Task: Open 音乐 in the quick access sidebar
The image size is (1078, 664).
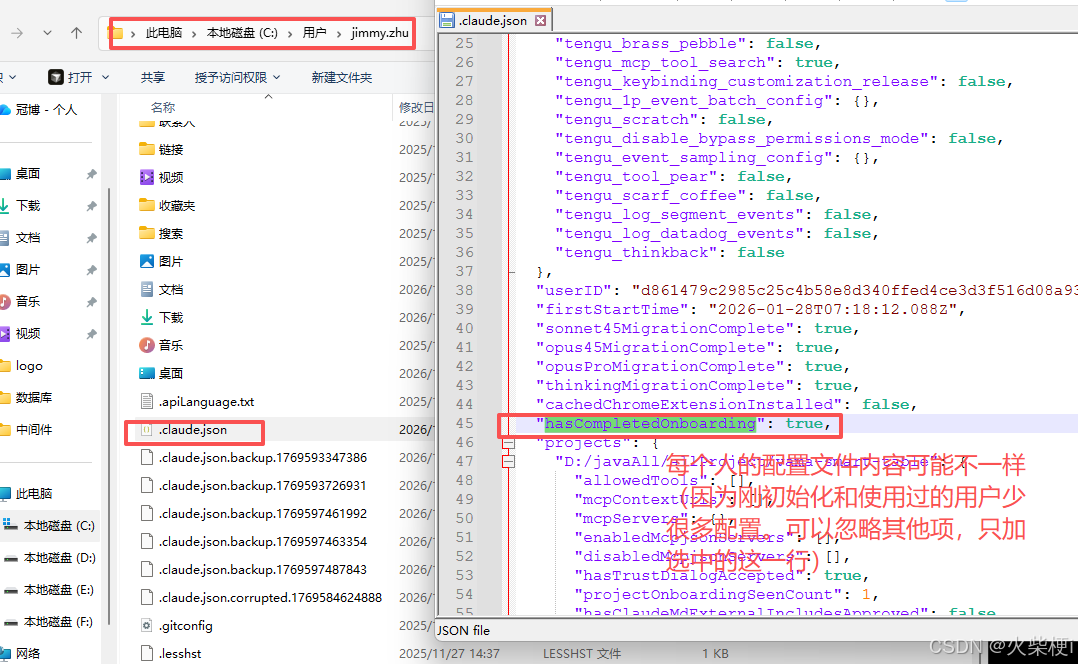Action: pos(28,301)
